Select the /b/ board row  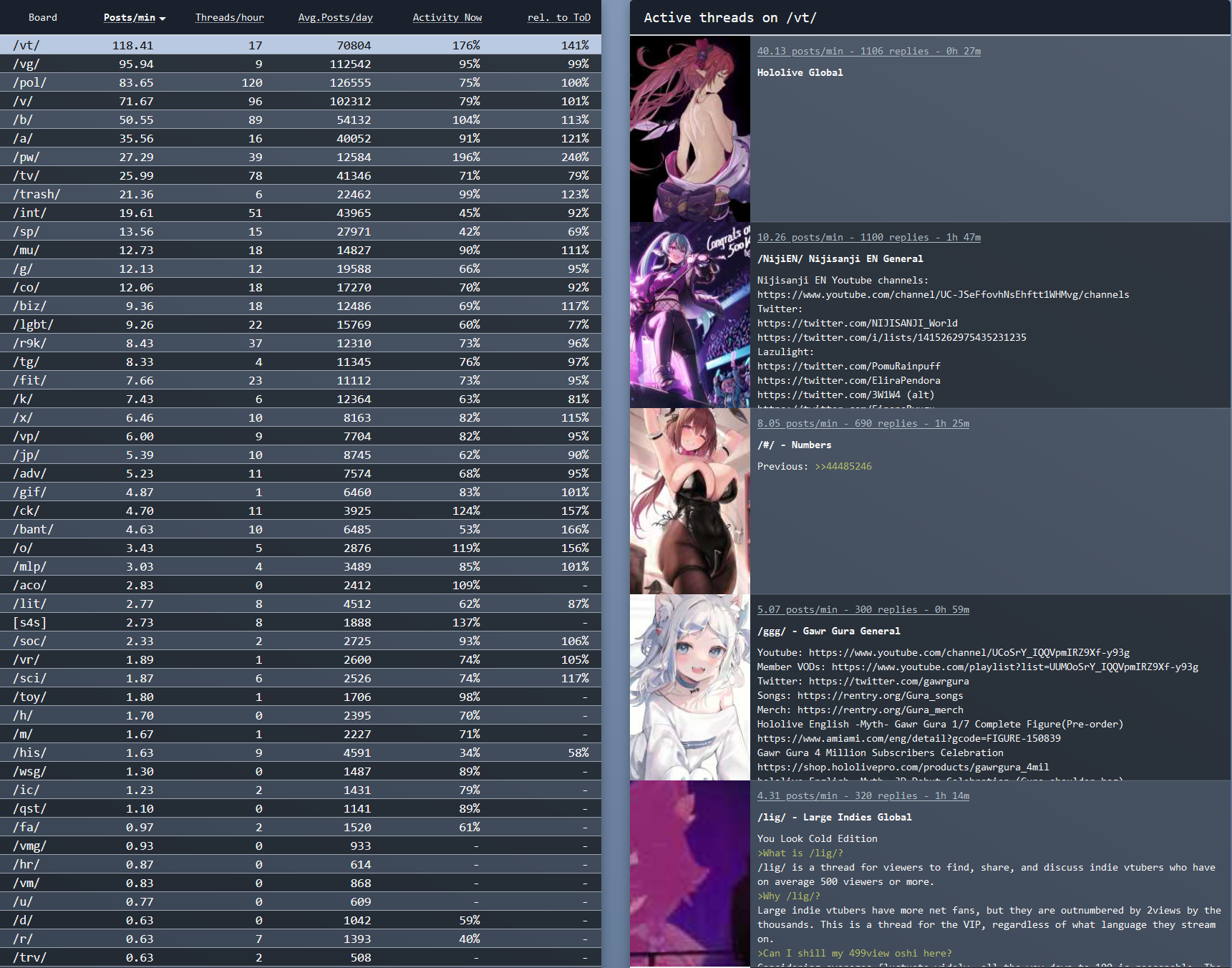click(301, 120)
